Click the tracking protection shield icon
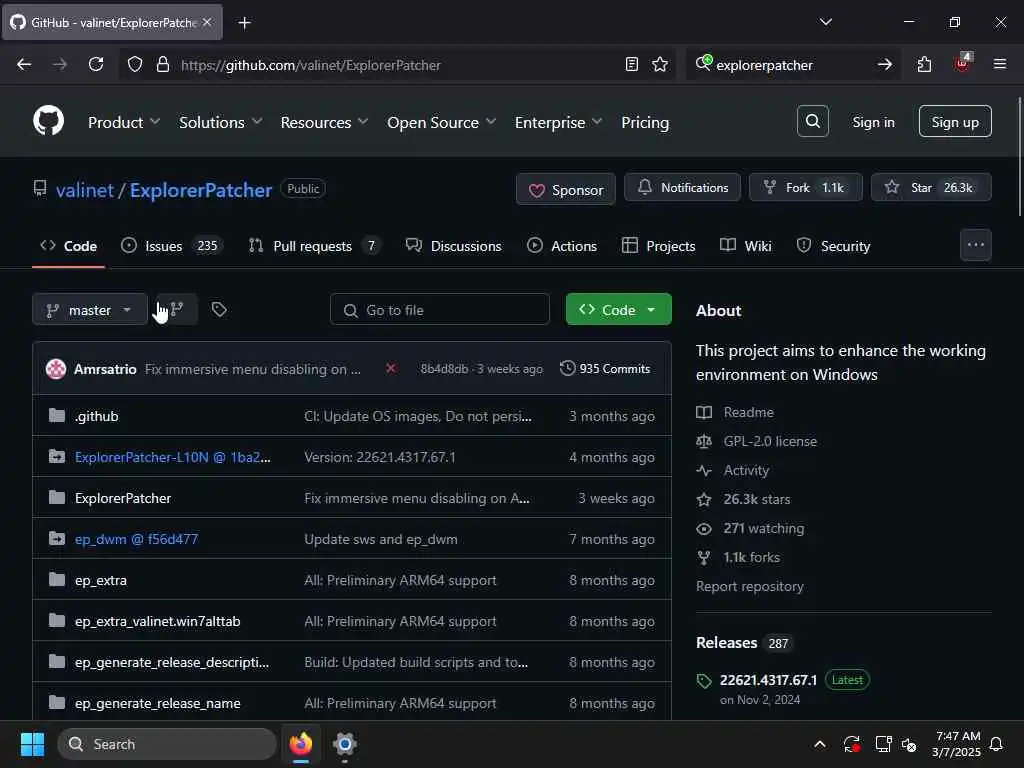This screenshot has height=768, width=1024. (135, 64)
